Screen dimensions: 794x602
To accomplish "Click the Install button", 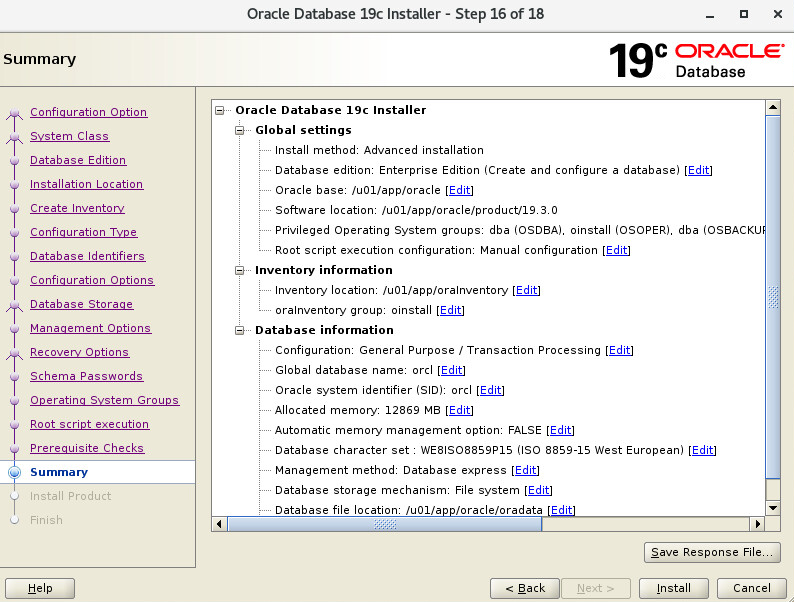I will 673,588.
